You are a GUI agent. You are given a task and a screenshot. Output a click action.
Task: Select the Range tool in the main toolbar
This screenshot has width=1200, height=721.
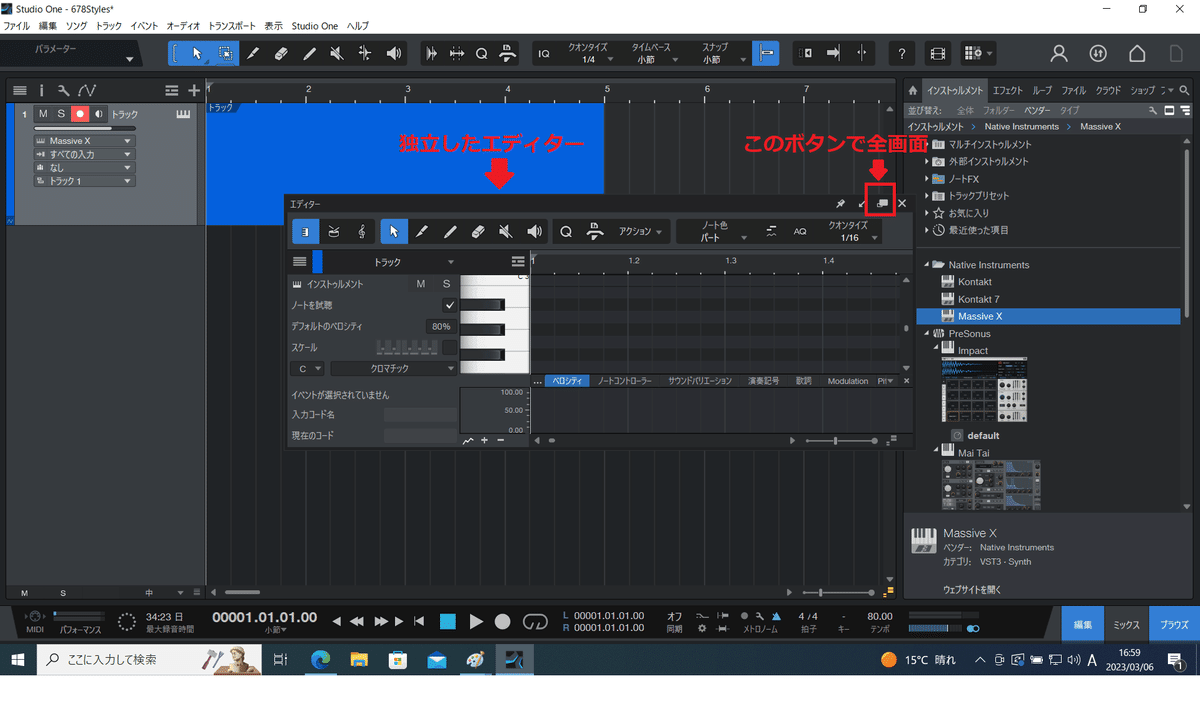225,54
